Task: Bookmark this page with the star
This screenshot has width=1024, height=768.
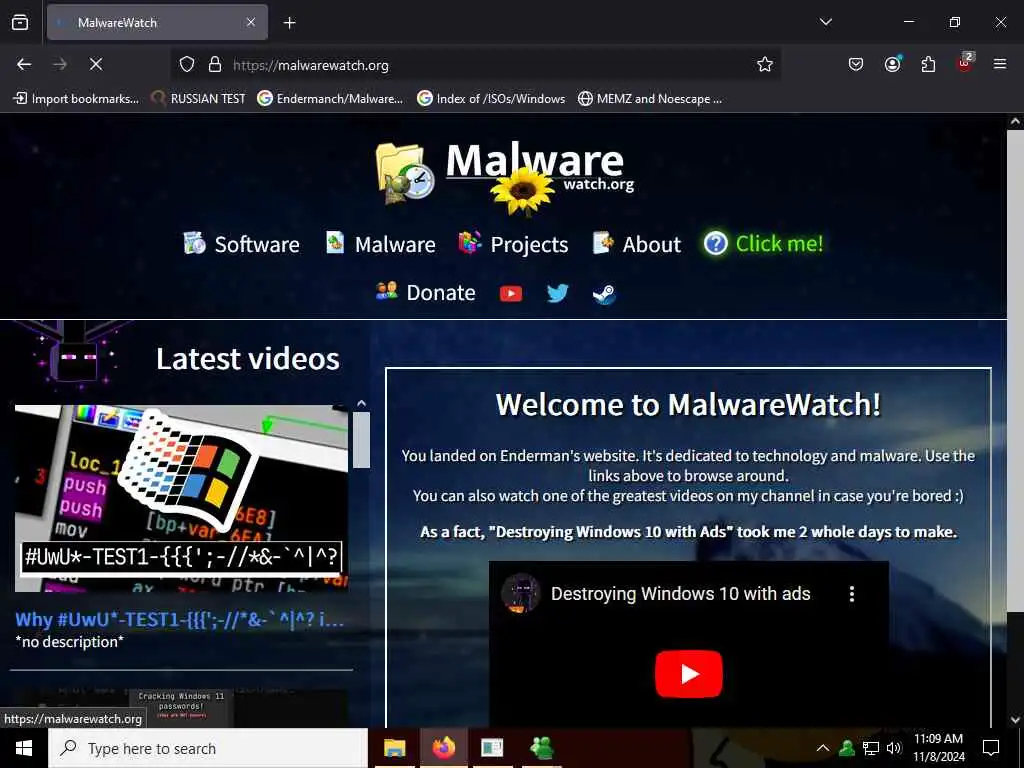Action: (765, 65)
